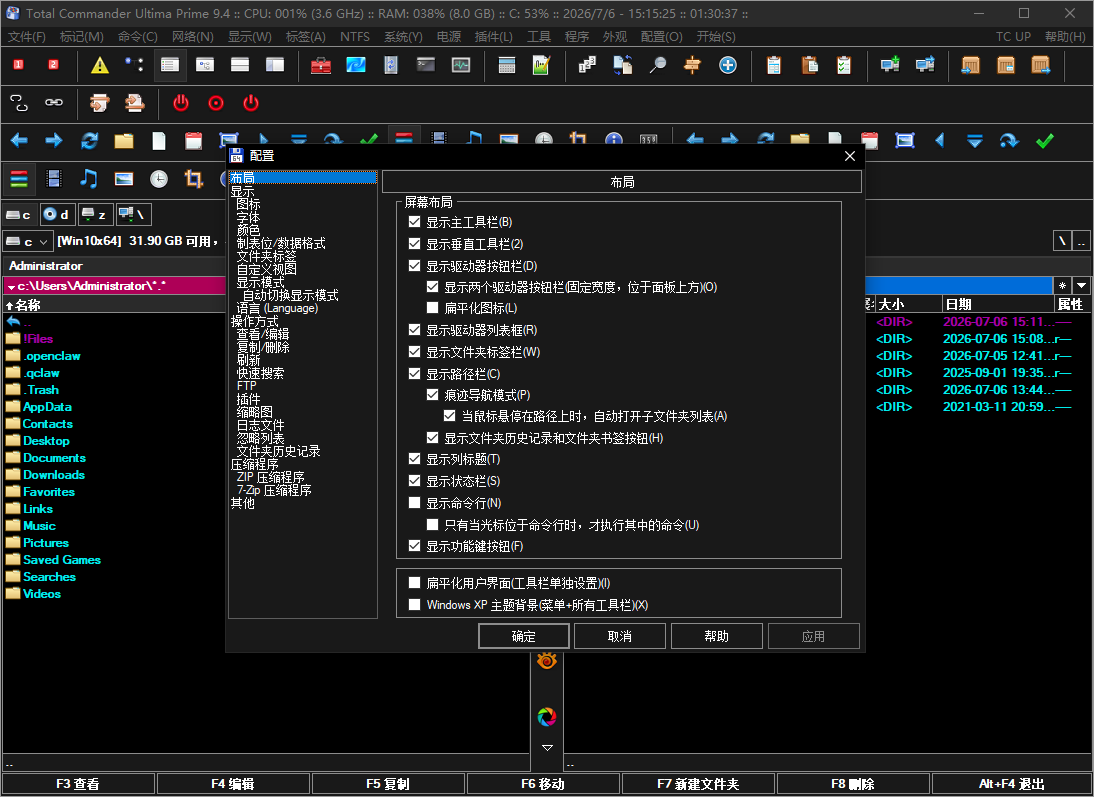Click the red record circle icon
This screenshot has width=1094, height=797.
216,103
